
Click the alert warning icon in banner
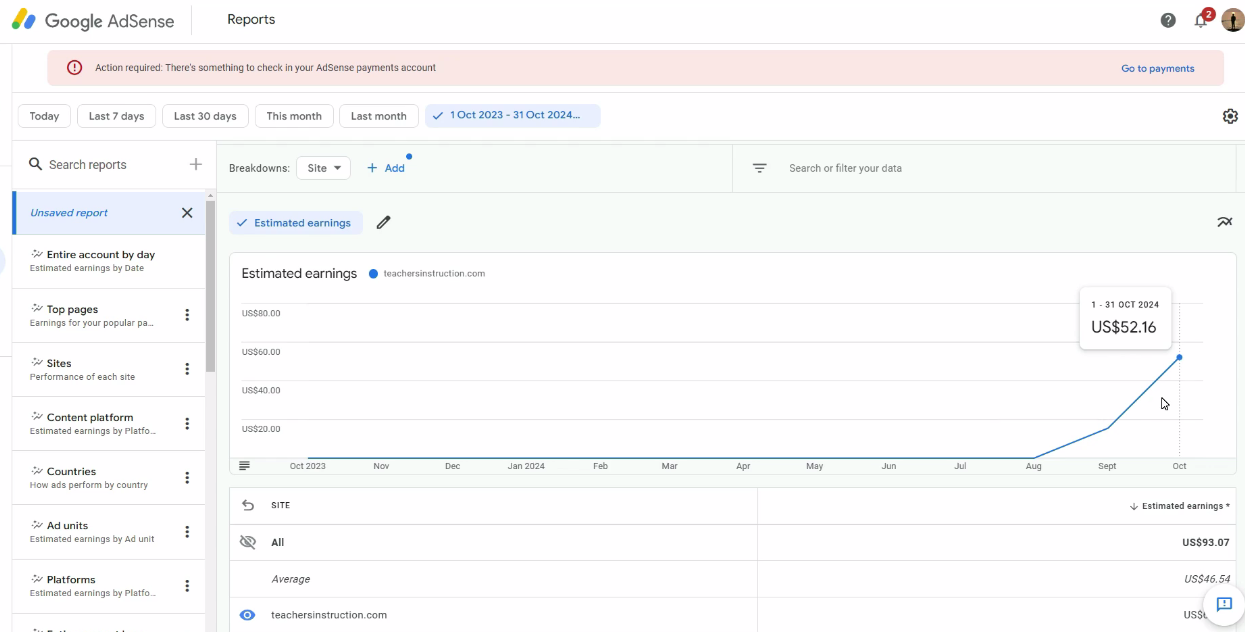(75, 68)
